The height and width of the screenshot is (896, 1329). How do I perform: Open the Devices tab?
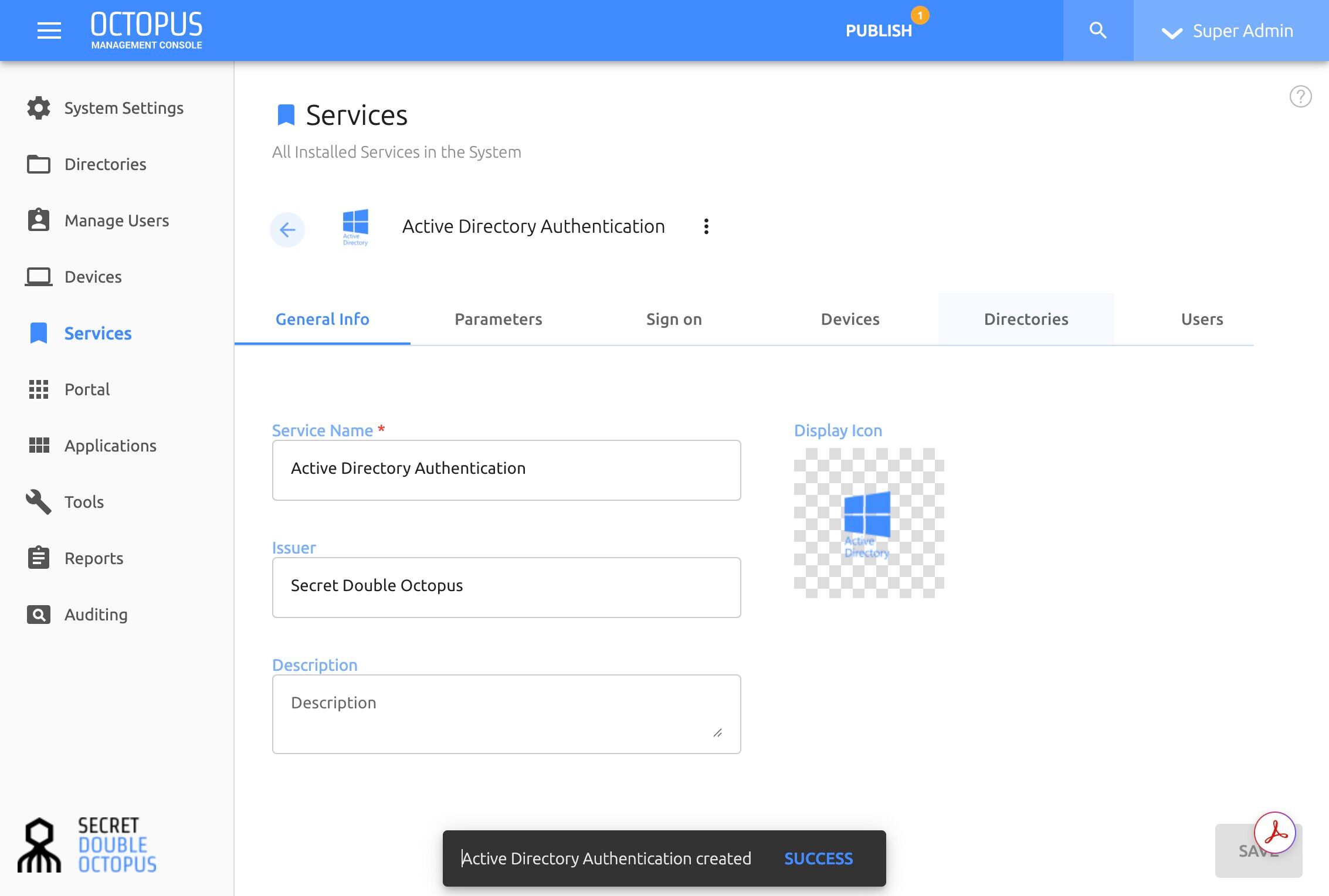[x=850, y=319]
